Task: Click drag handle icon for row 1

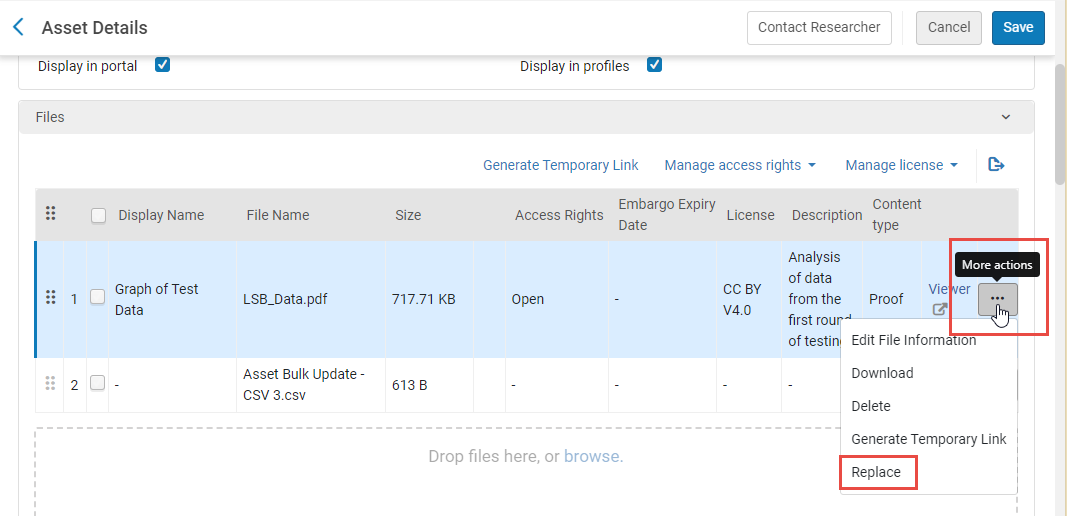Action: pyautogui.click(x=50, y=298)
